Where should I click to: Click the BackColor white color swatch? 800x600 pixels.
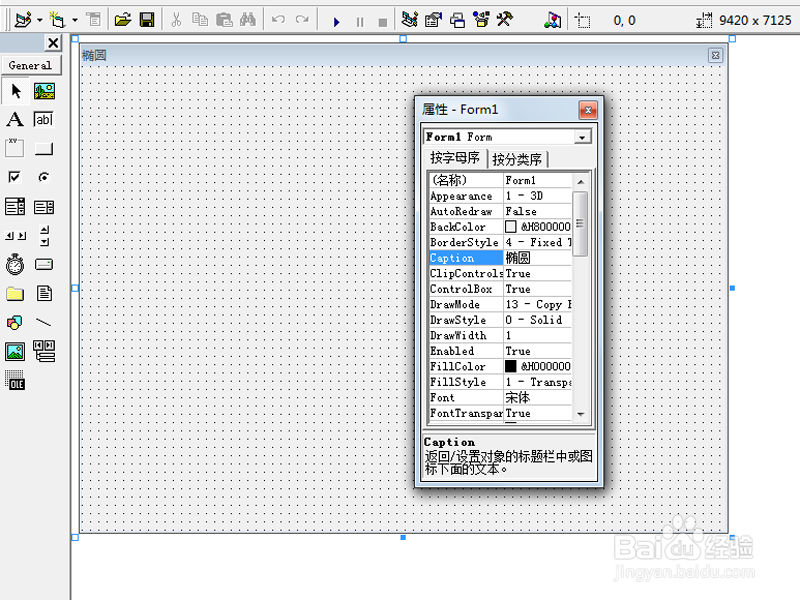coord(511,227)
